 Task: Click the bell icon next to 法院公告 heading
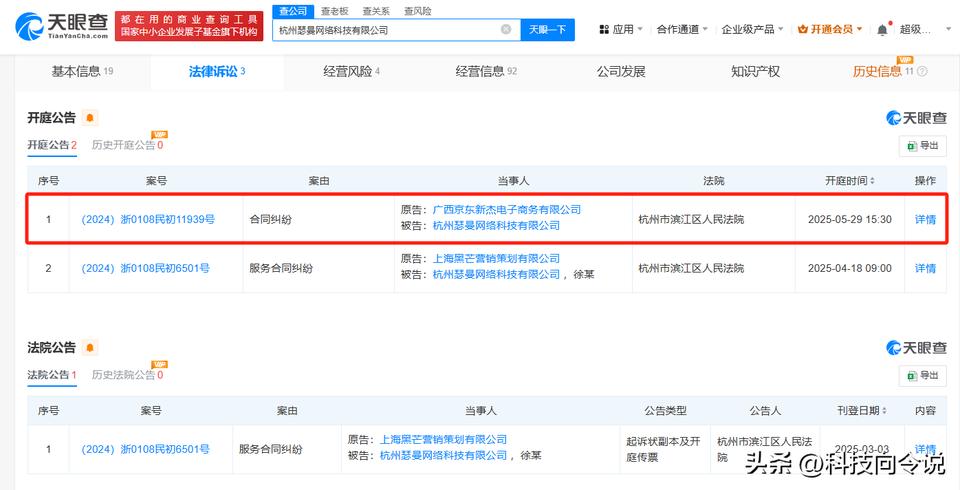click(90, 348)
